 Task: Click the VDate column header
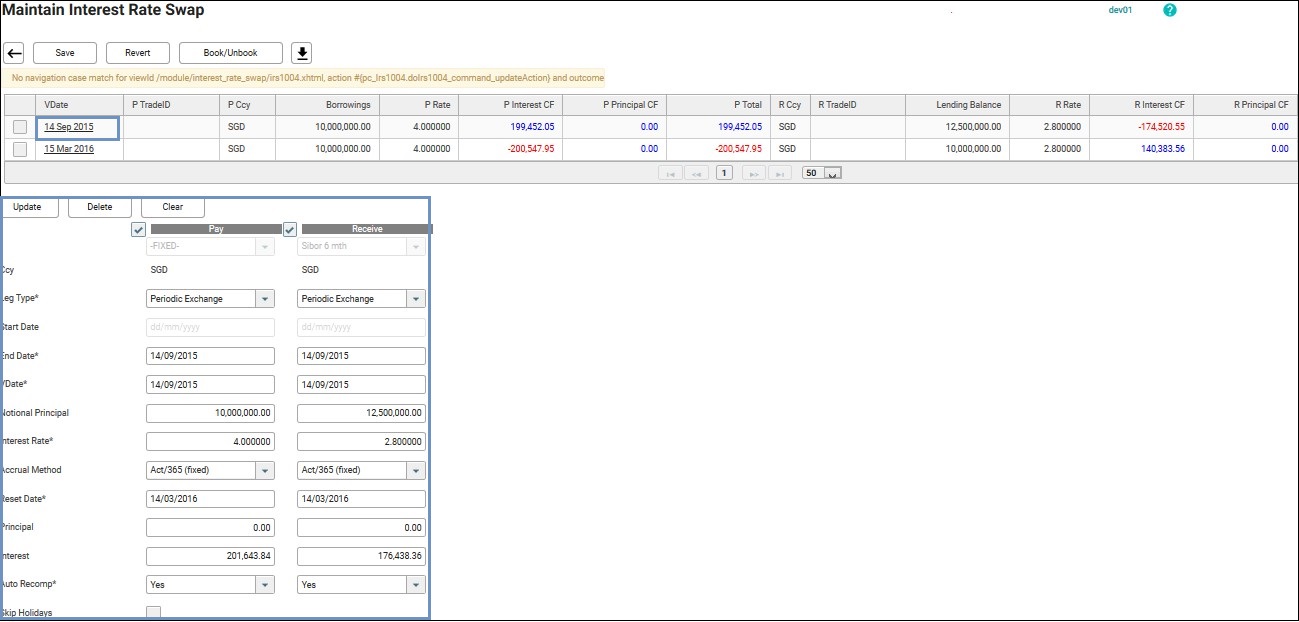[56, 105]
